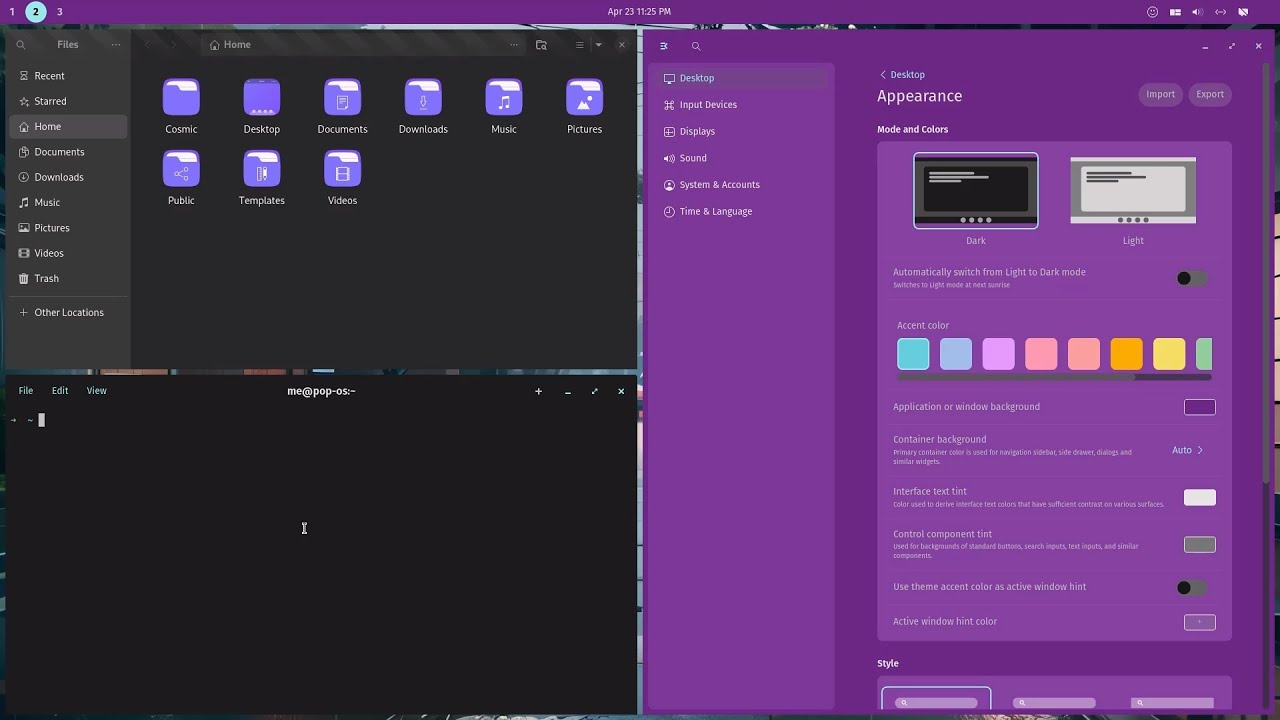Select the first Style option thumbnail
The height and width of the screenshot is (720, 1280).
(936, 698)
